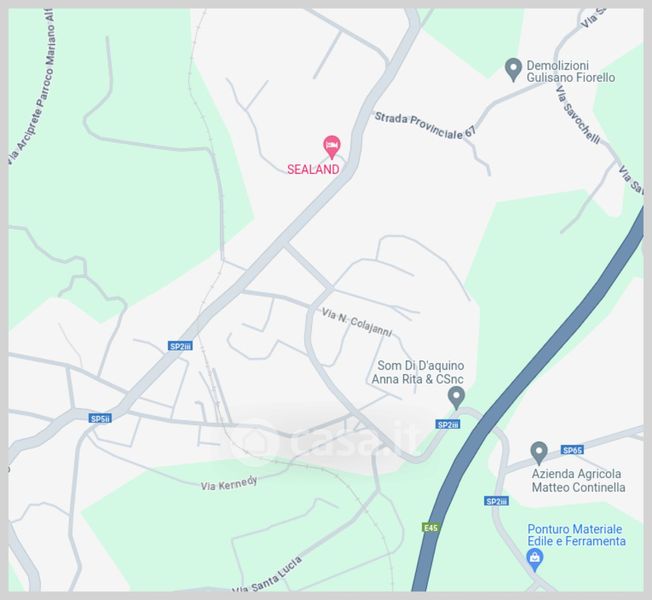Click the SP2iii shield near Via Colajanni

point(180,346)
